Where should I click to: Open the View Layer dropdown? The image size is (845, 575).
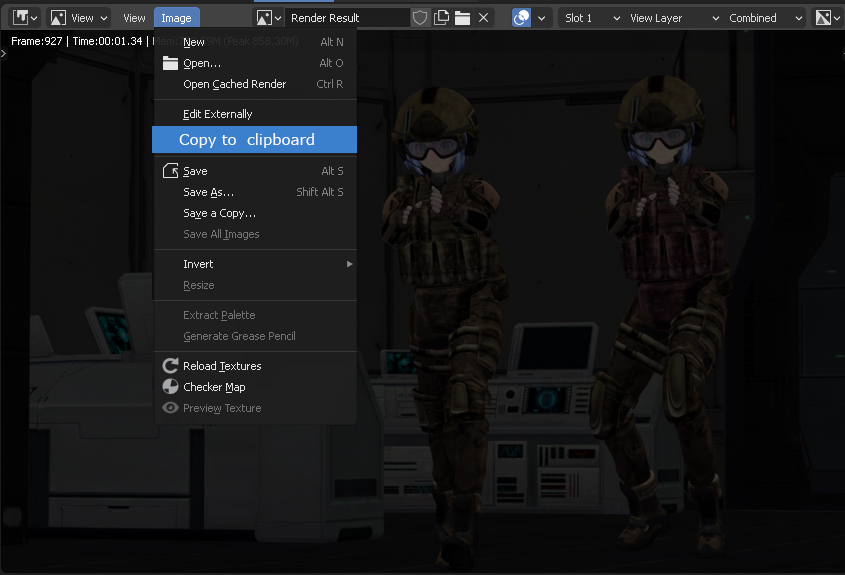click(674, 18)
